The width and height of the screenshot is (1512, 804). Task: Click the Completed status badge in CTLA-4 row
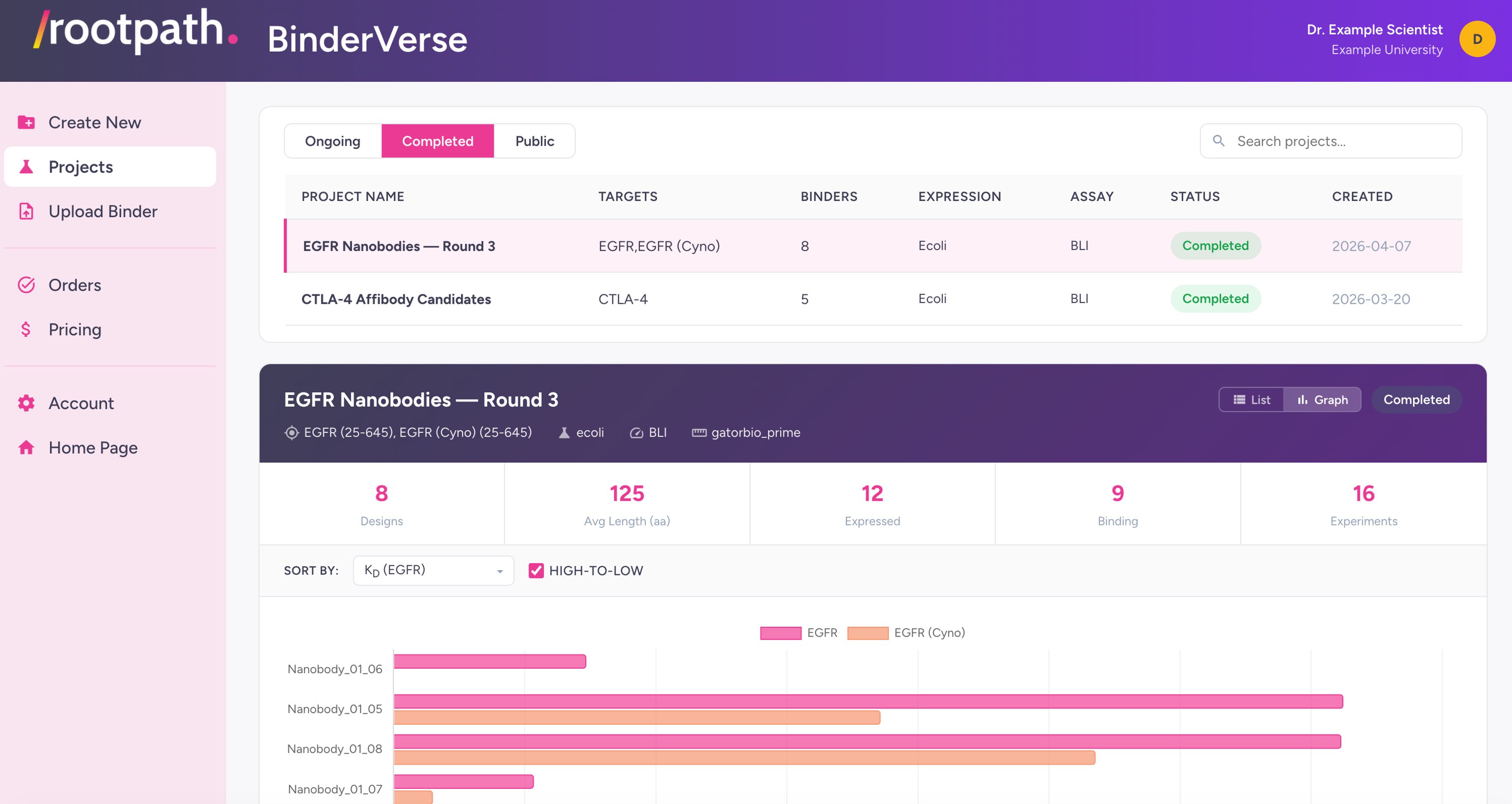1215,299
